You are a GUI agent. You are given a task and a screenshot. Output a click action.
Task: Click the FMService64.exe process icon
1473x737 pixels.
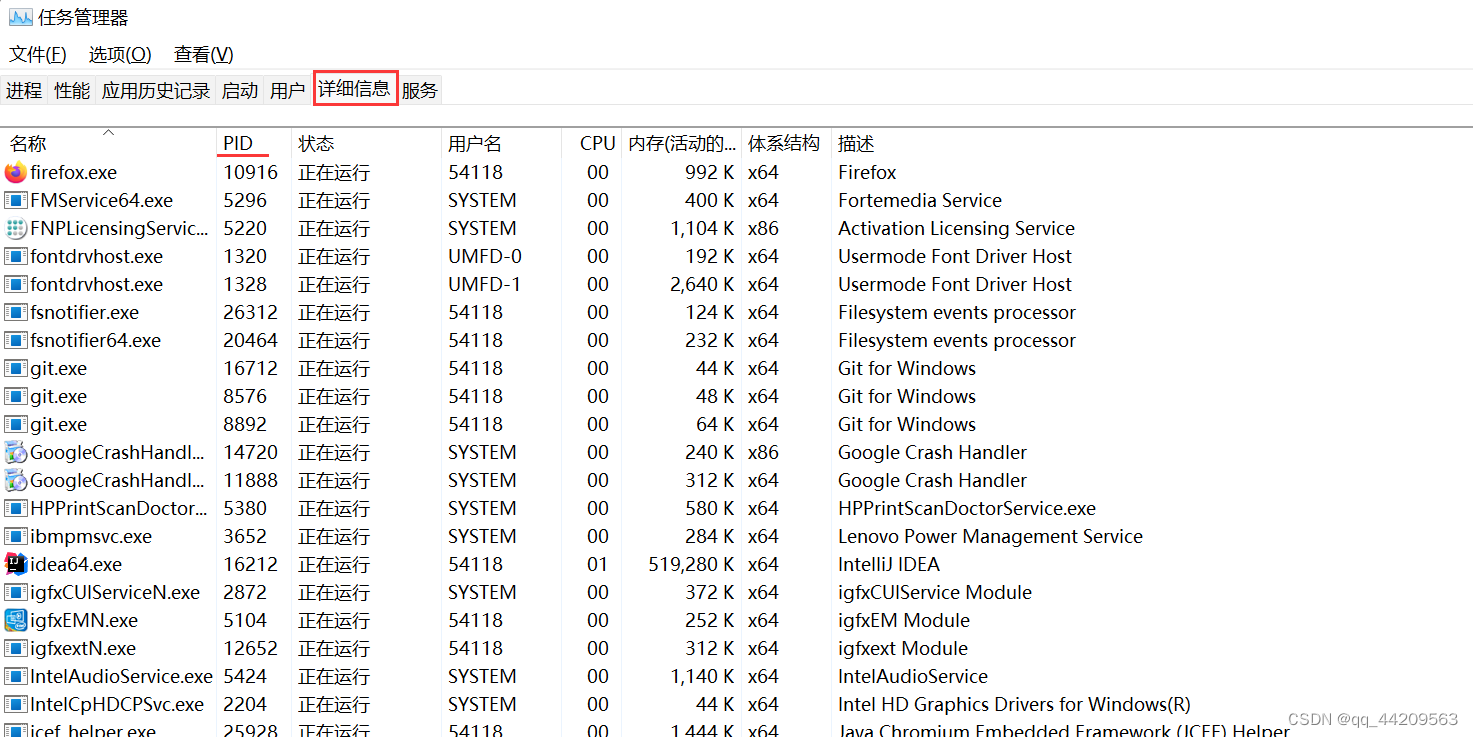tap(15, 200)
